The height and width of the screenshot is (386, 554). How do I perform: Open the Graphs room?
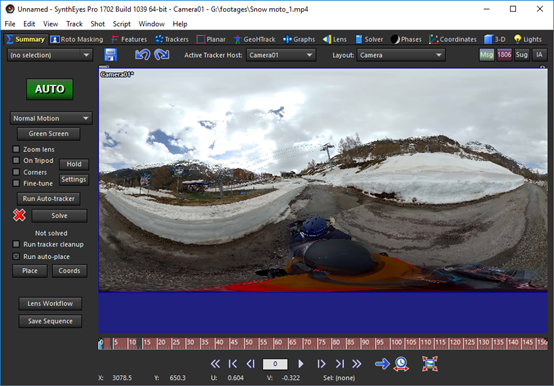coord(299,39)
